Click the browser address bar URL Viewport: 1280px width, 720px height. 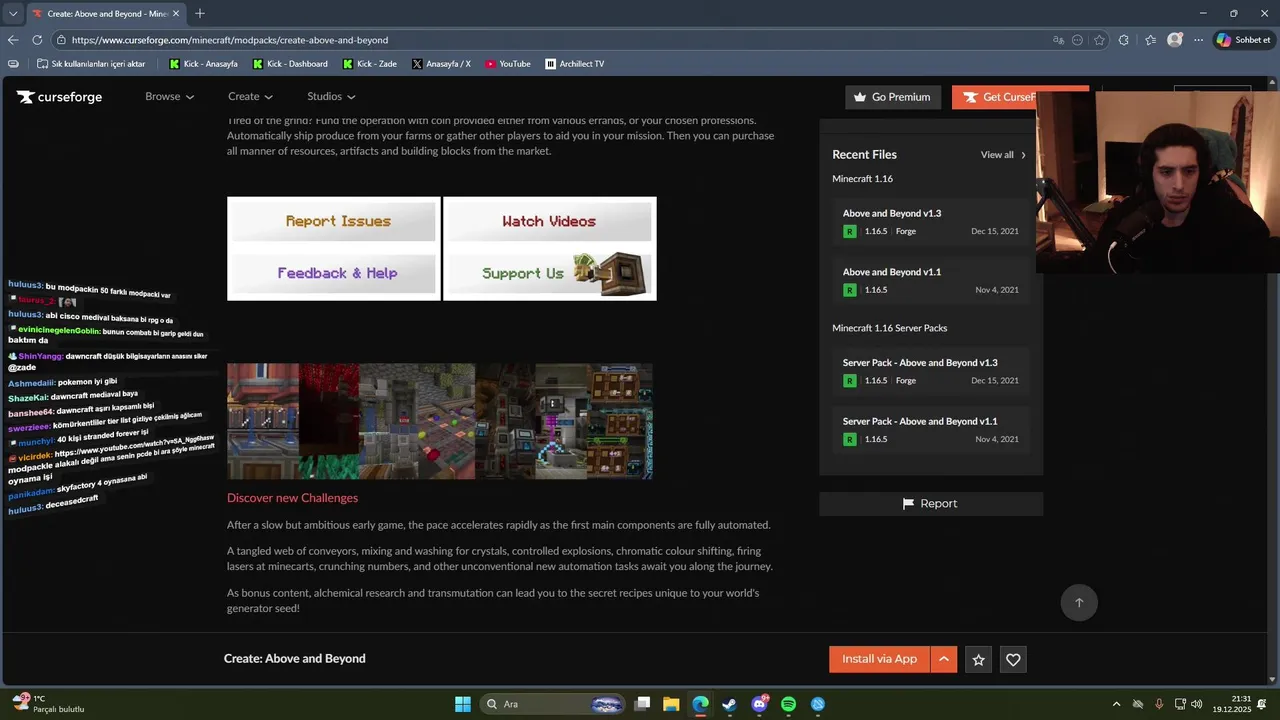[230, 40]
